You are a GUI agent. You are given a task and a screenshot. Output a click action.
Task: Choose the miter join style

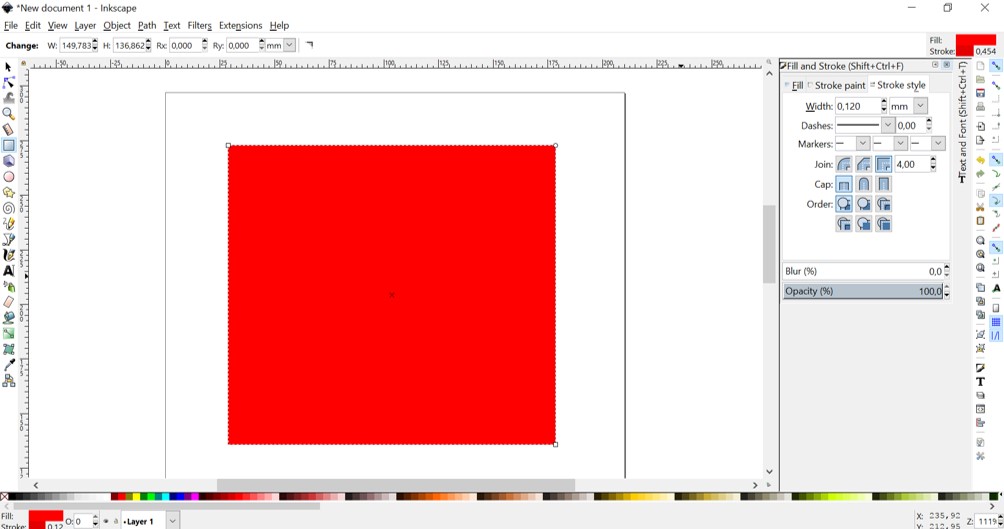tap(884, 165)
